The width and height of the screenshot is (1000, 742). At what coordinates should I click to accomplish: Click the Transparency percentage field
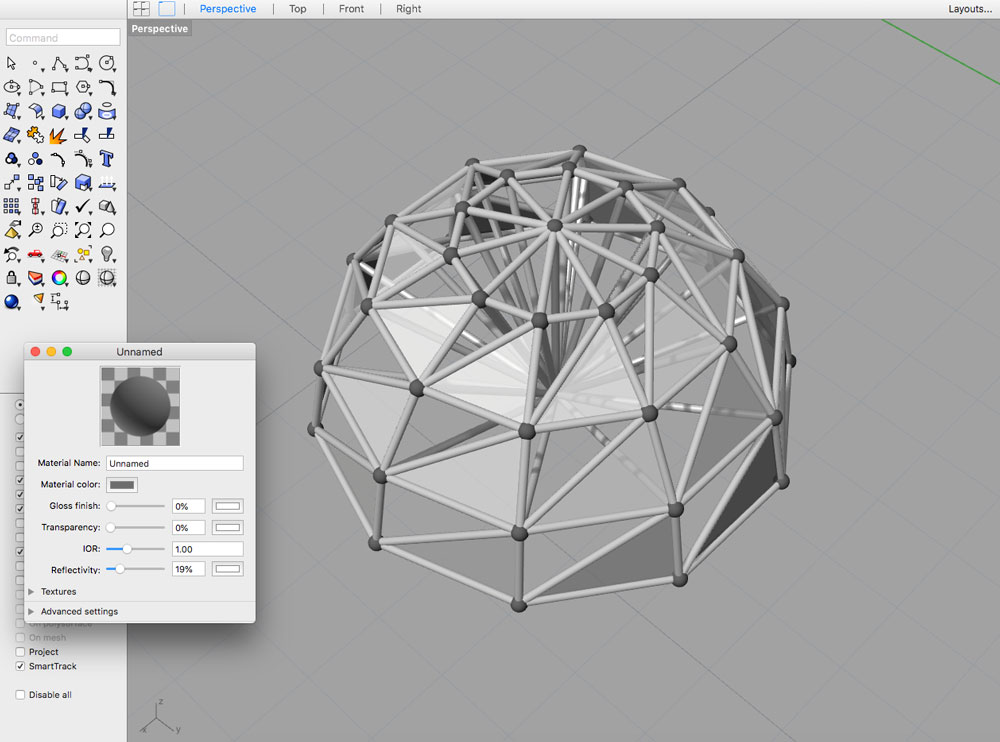pos(189,528)
